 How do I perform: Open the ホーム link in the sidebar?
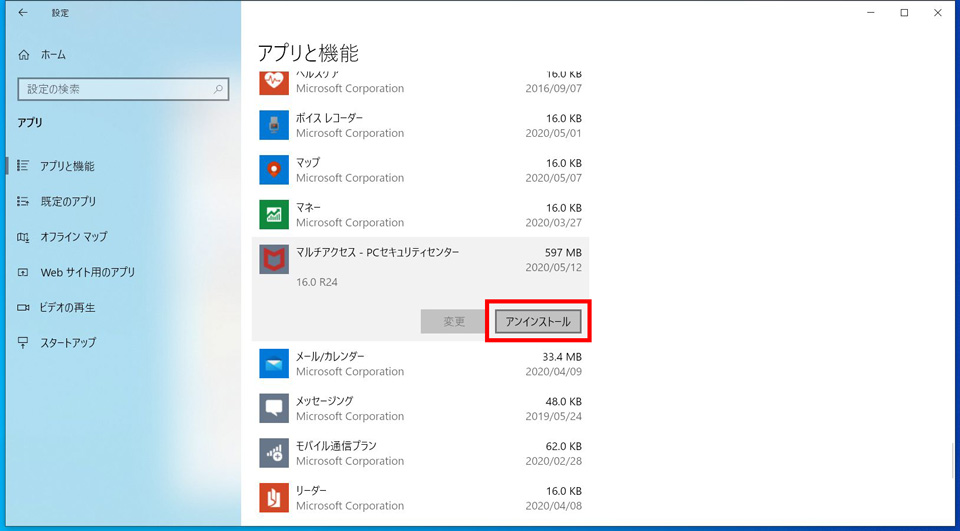click(x=53, y=55)
